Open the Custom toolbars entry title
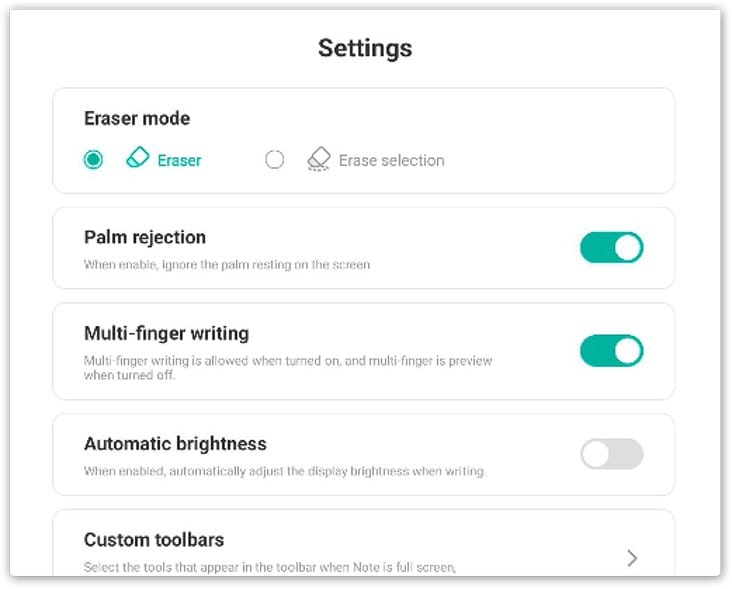The width and height of the screenshot is (732, 589). [x=154, y=540]
